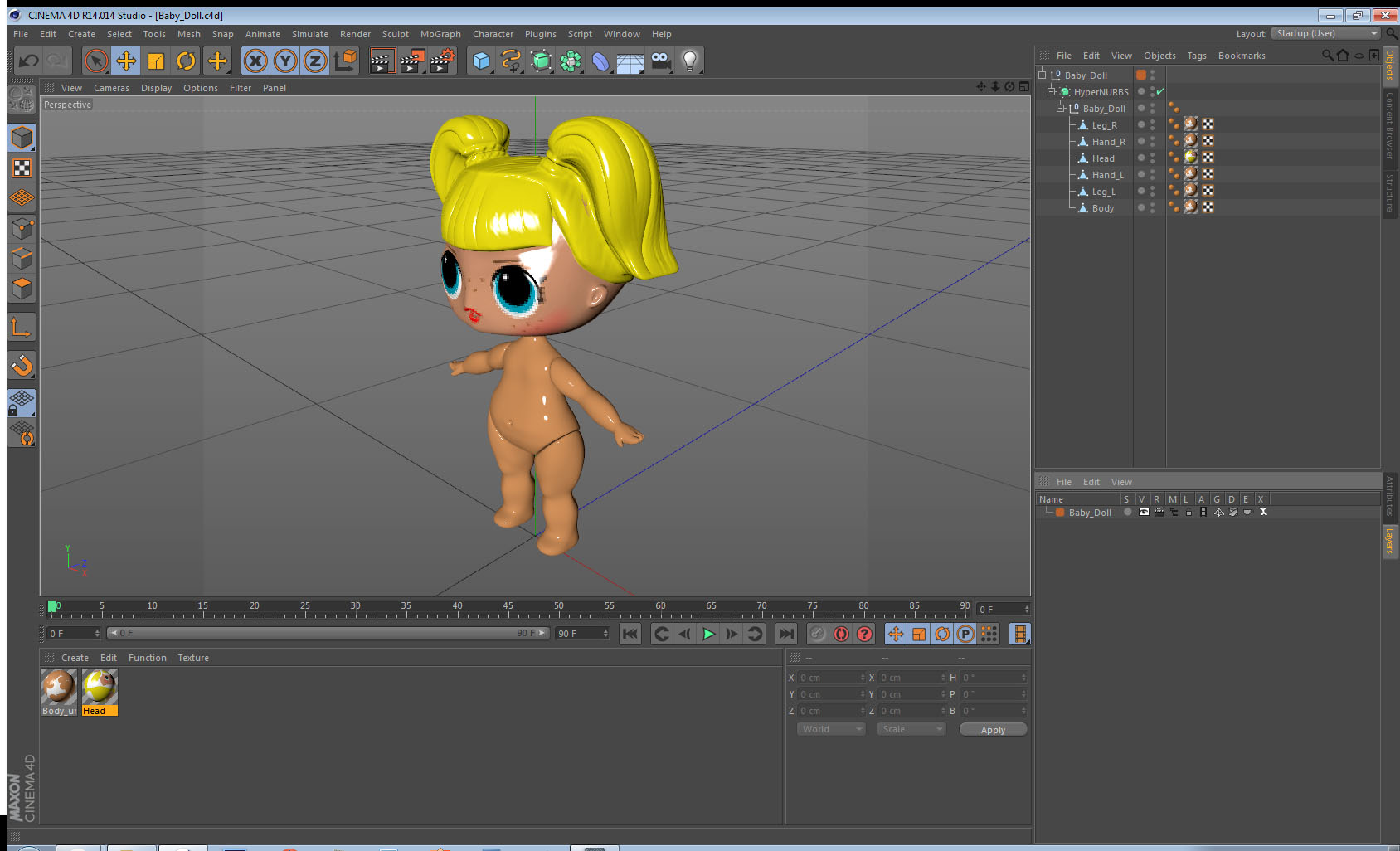
Task: Activate the Move tool in top toolbar
Action: coord(126,61)
